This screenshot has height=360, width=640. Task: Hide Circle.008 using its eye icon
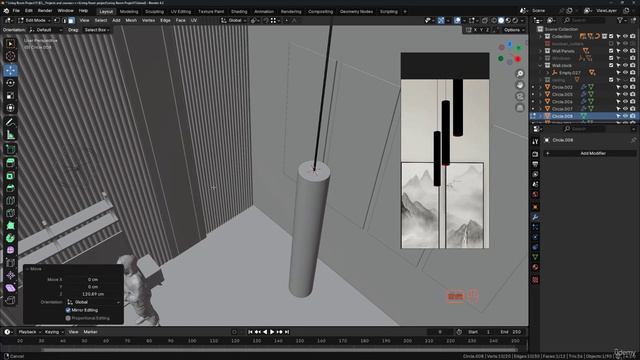625,116
